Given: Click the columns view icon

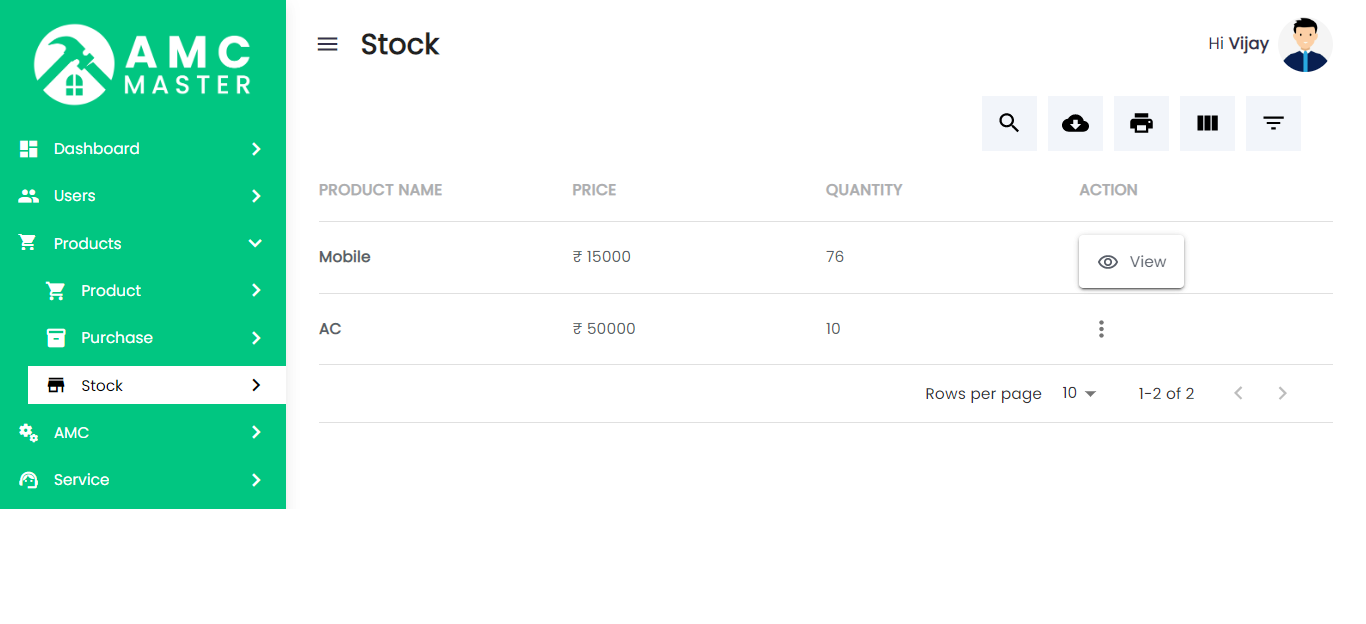Looking at the screenshot, I should (1207, 123).
